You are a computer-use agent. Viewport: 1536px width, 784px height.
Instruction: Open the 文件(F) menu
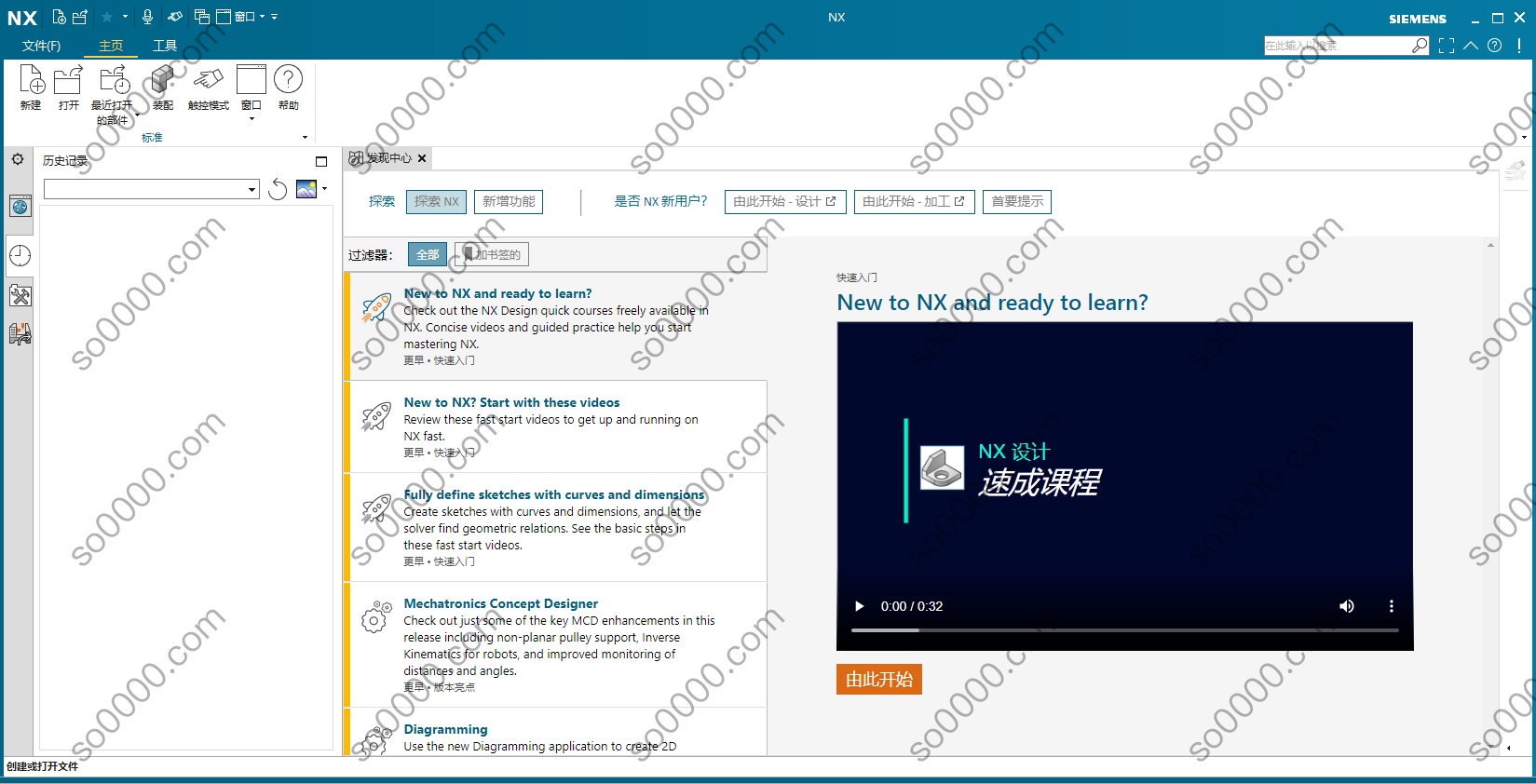click(41, 46)
